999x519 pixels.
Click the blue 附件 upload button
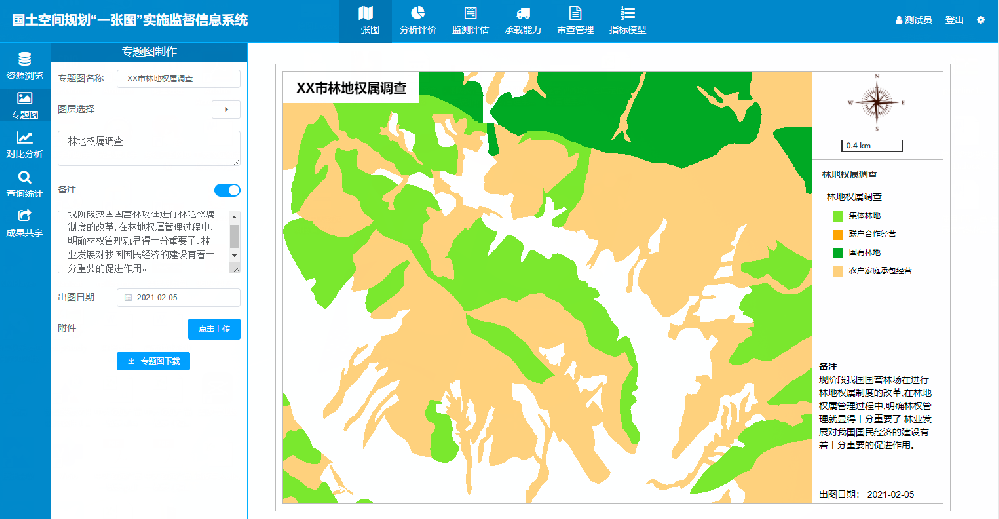[x=214, y=329]
